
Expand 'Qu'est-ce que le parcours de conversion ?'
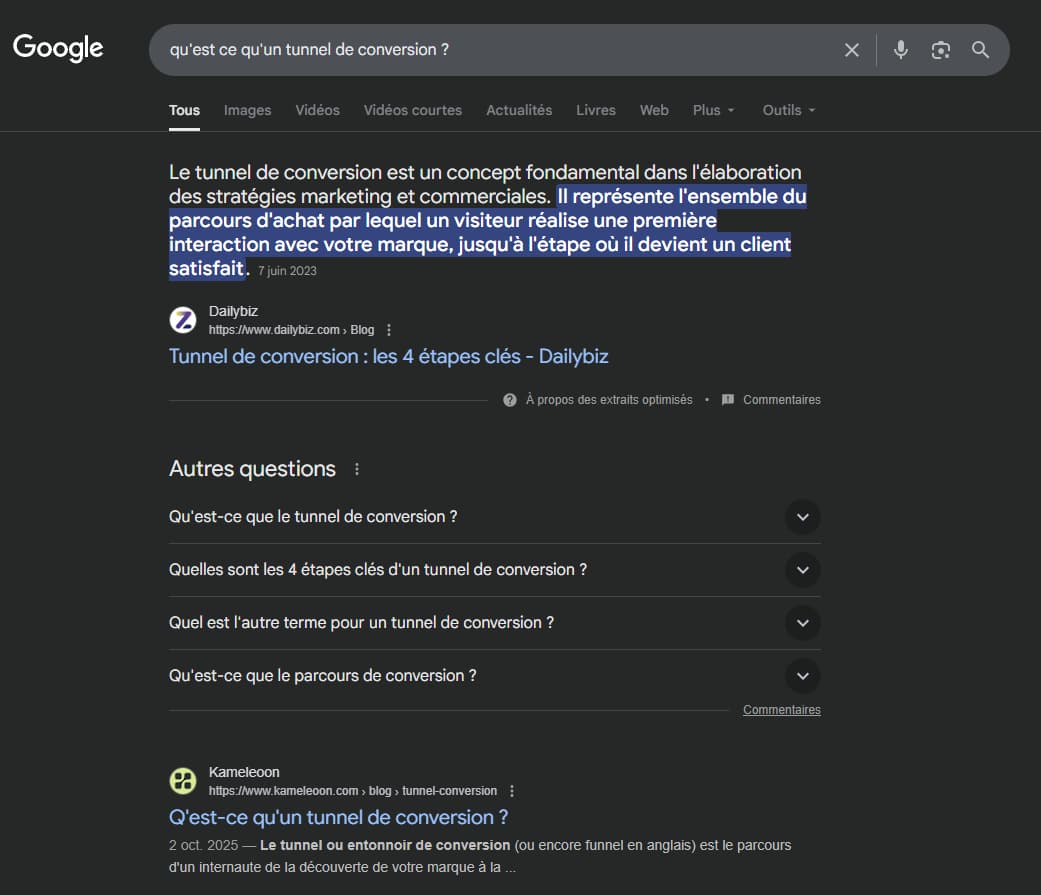point(803,676)
